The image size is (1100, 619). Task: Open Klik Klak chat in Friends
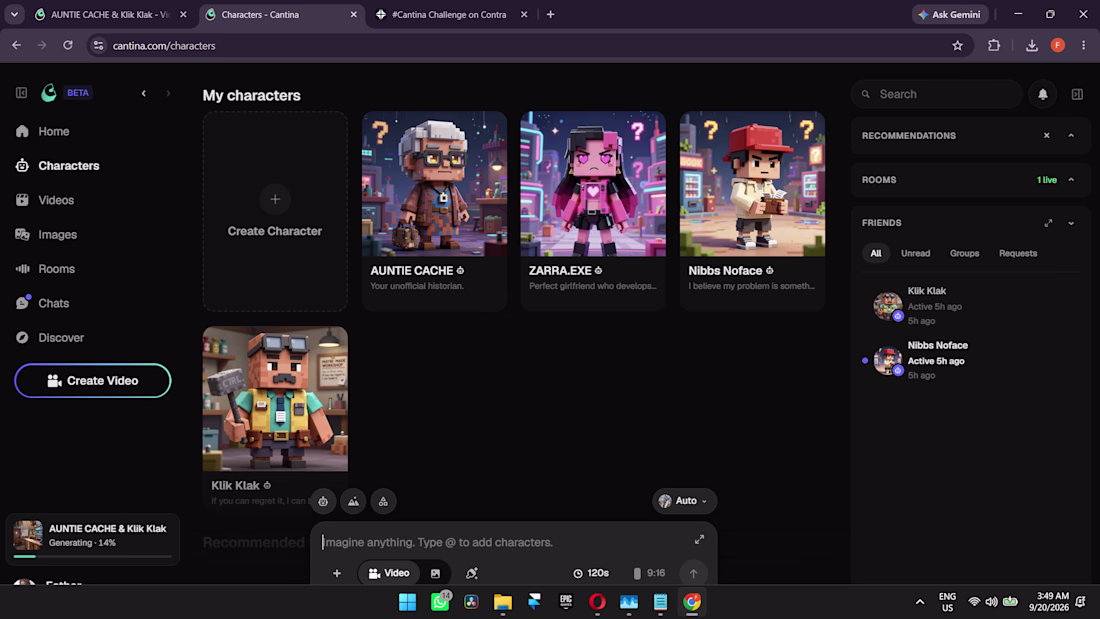[x=971, y=306]
